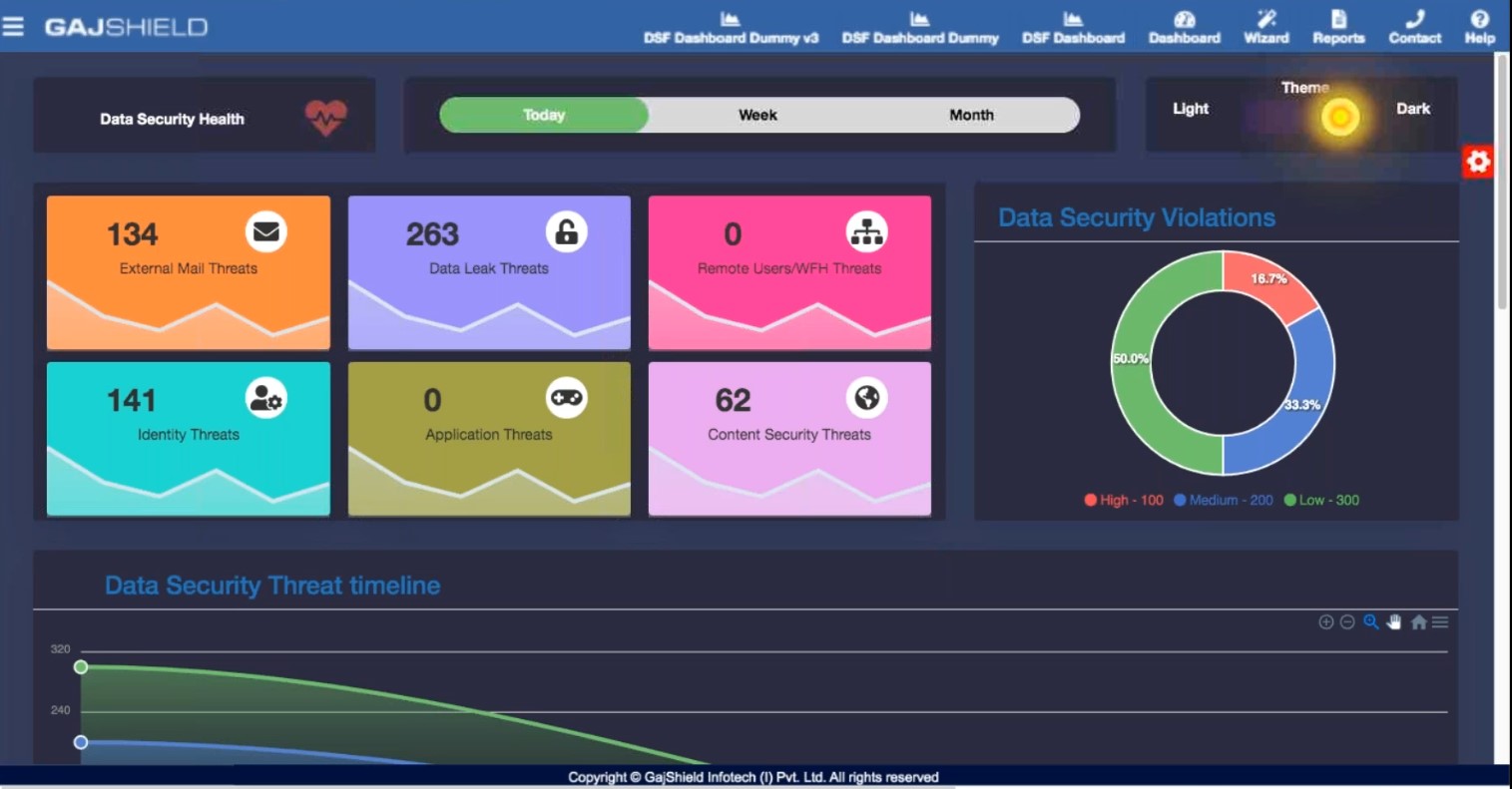Open the External Mail Threats card count 134
Image resolution: width=1512 pixels, height=789 pixels.
point(132,234)
